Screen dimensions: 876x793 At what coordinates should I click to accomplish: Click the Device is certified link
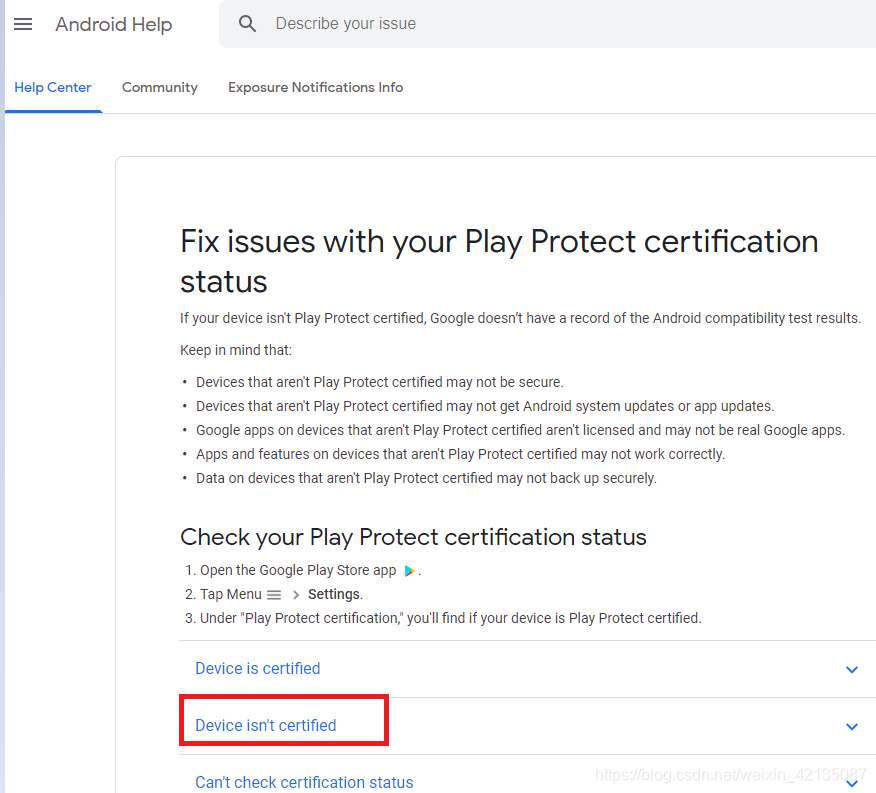258,668
